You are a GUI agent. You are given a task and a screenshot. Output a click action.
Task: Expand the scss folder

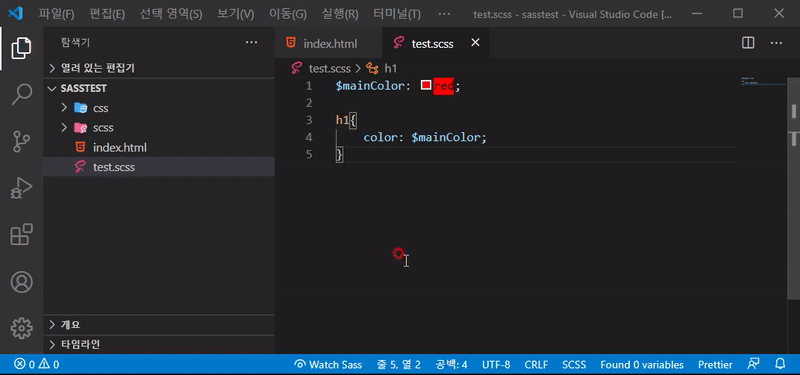click(x=64, y=127)
